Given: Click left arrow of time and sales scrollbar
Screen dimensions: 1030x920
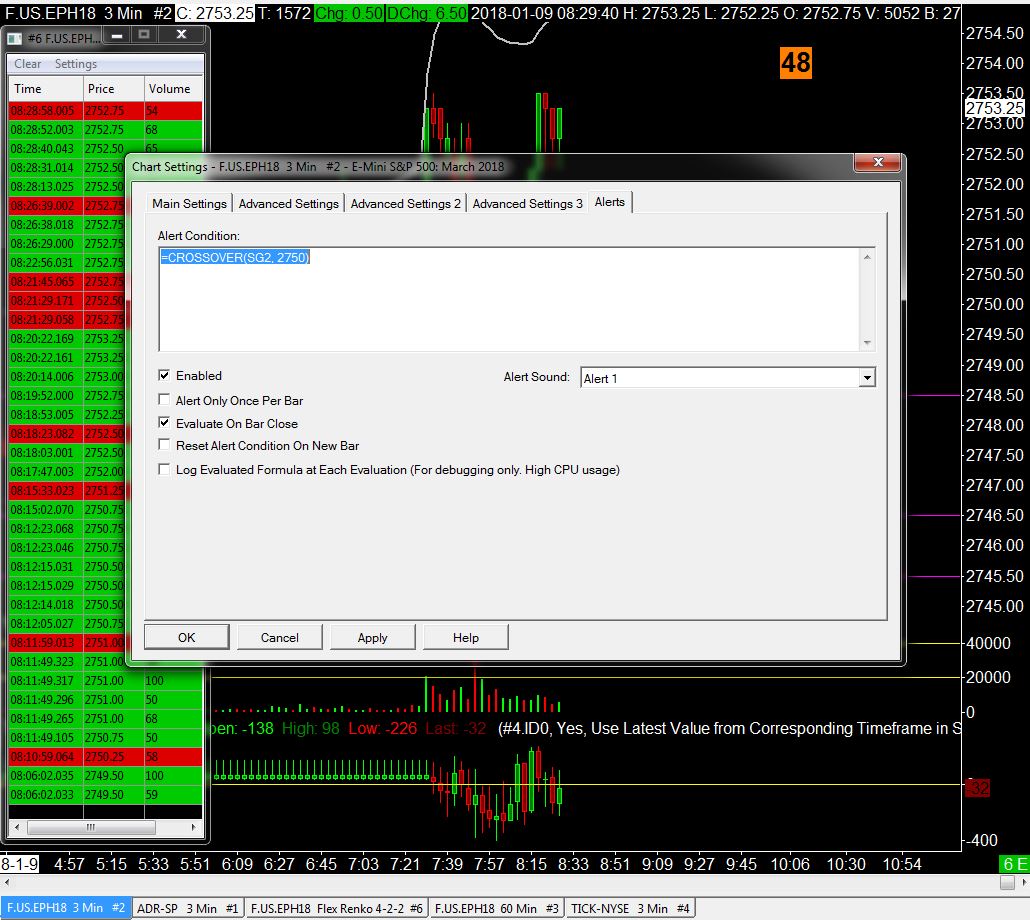Looking at the screenshot, I should pyautogui.click(x=16, y=827).
